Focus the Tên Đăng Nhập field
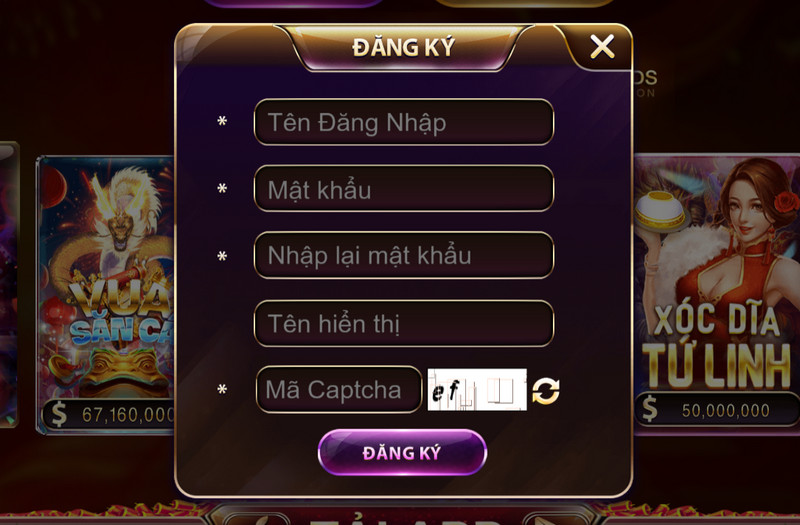800x525 pixels. click(x=404, y=122)
